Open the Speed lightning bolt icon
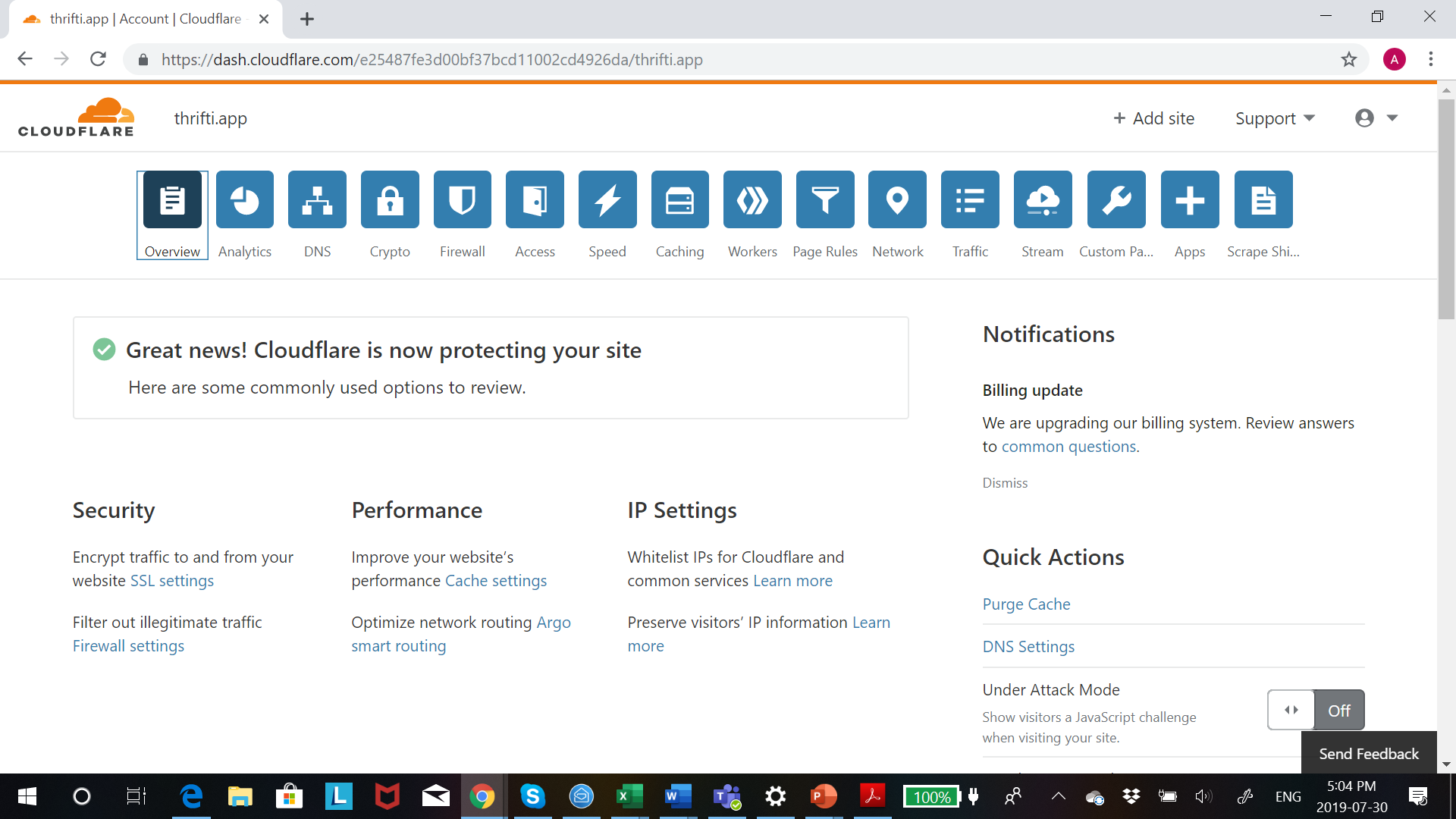Image resolution: width=1456 pixels, height=819 pixels. tap(607, 200)
